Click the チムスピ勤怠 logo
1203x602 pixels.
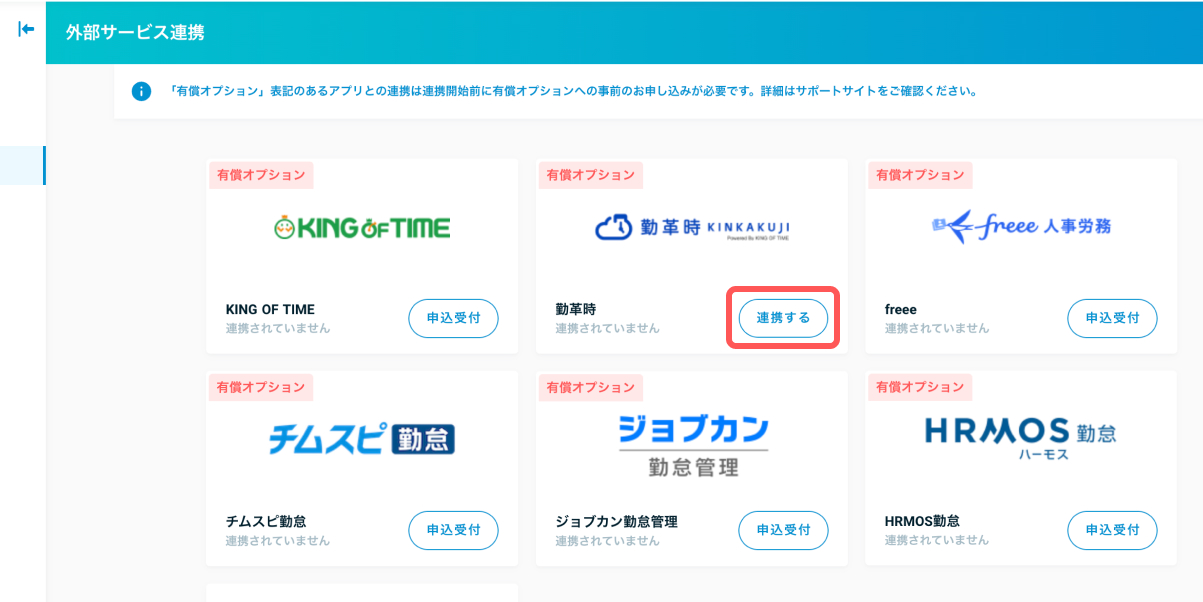tap(362, 439)
